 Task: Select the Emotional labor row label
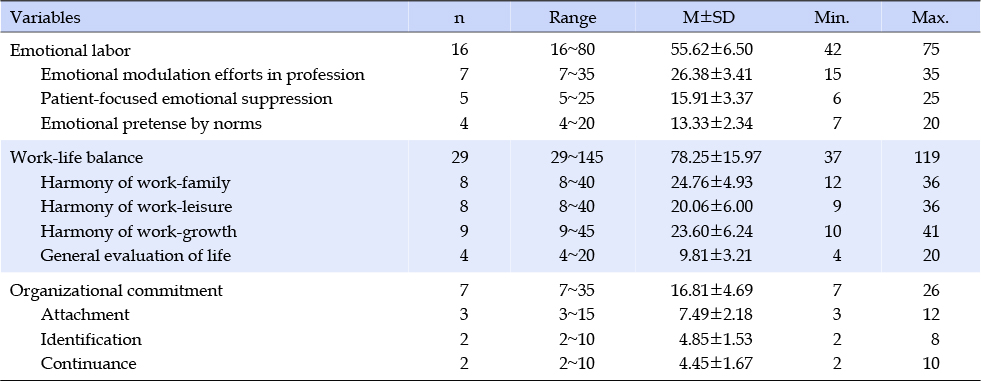tap(70, 50)
